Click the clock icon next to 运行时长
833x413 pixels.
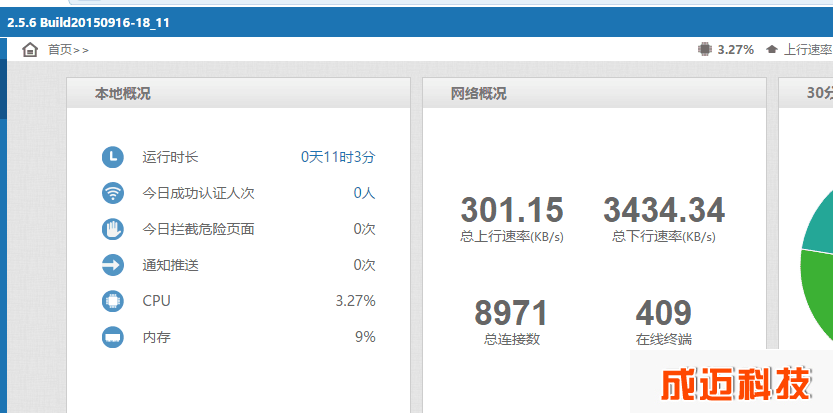pyautogui.click(x=113, y=157)
